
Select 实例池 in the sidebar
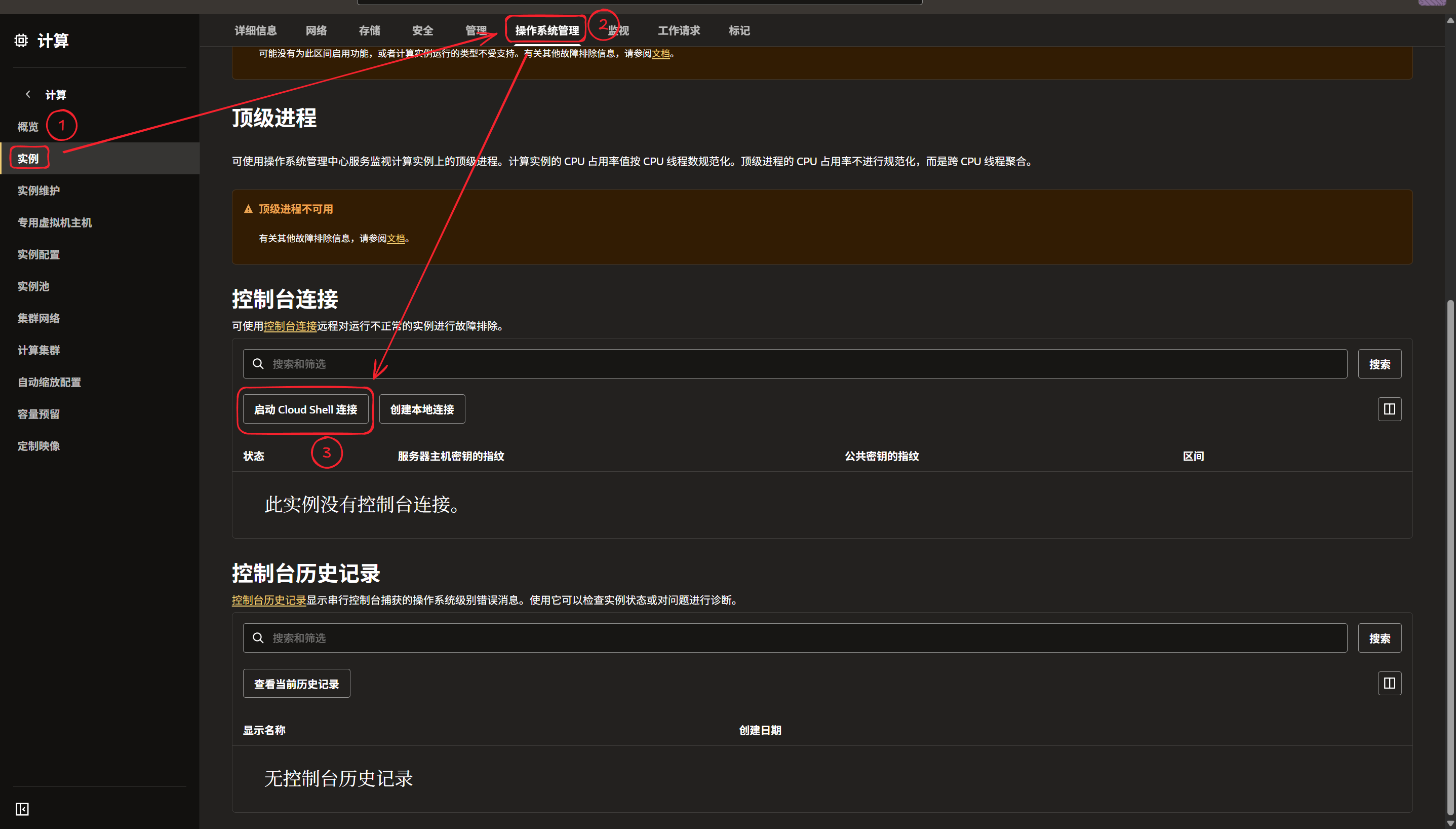(x=33, y=286)
